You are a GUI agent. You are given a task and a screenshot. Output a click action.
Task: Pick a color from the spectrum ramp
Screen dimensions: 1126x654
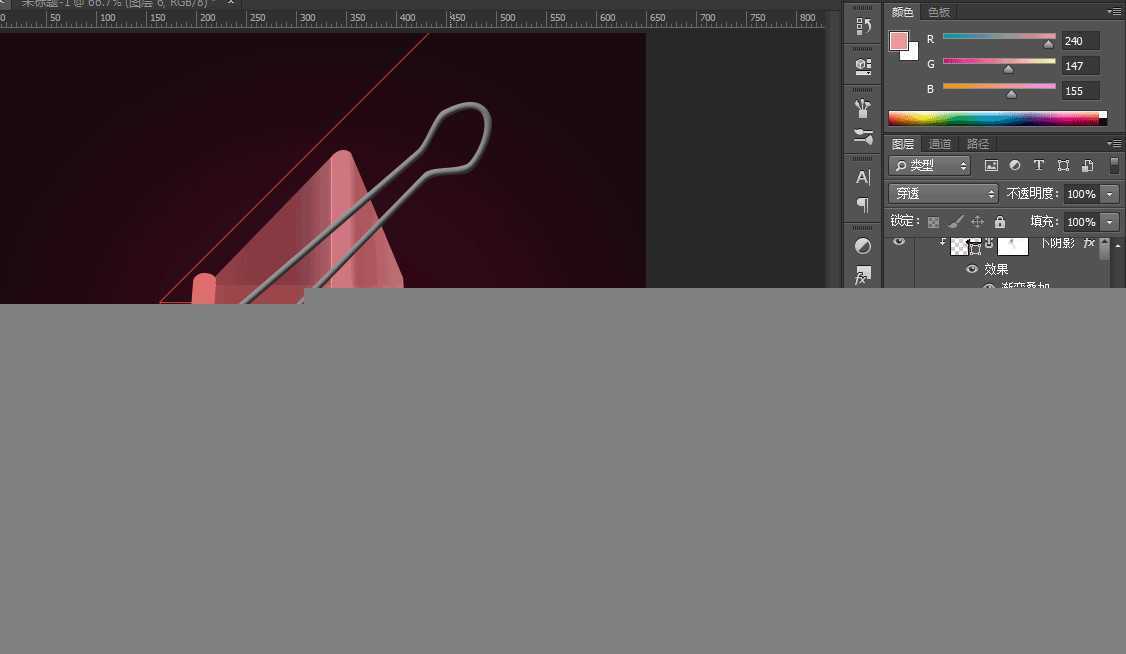point(997,118)
